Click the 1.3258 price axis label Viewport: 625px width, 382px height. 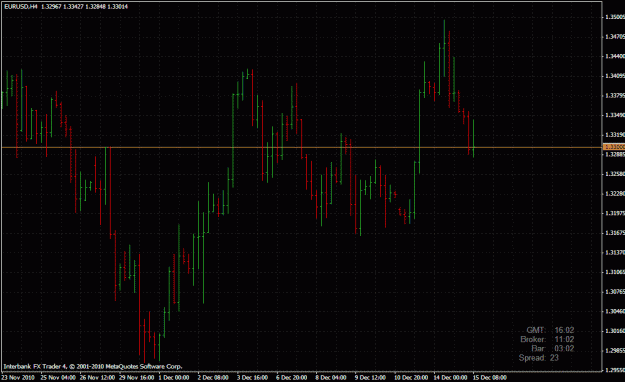coord(615,174)
